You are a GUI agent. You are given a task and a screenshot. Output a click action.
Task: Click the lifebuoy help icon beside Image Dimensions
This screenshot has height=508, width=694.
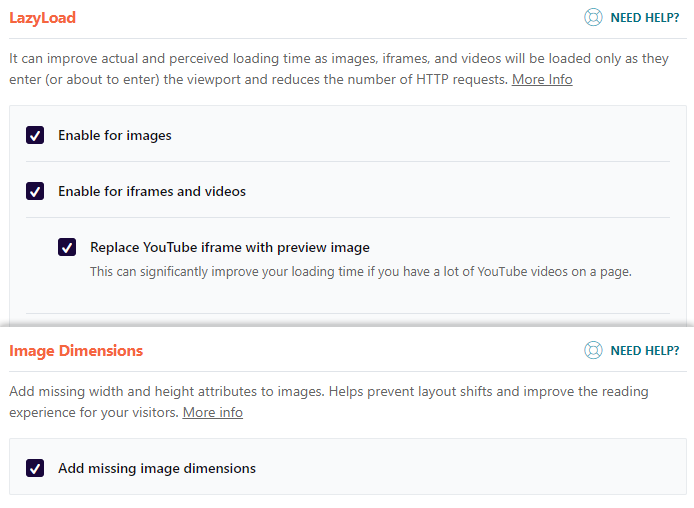click(593, 350)
